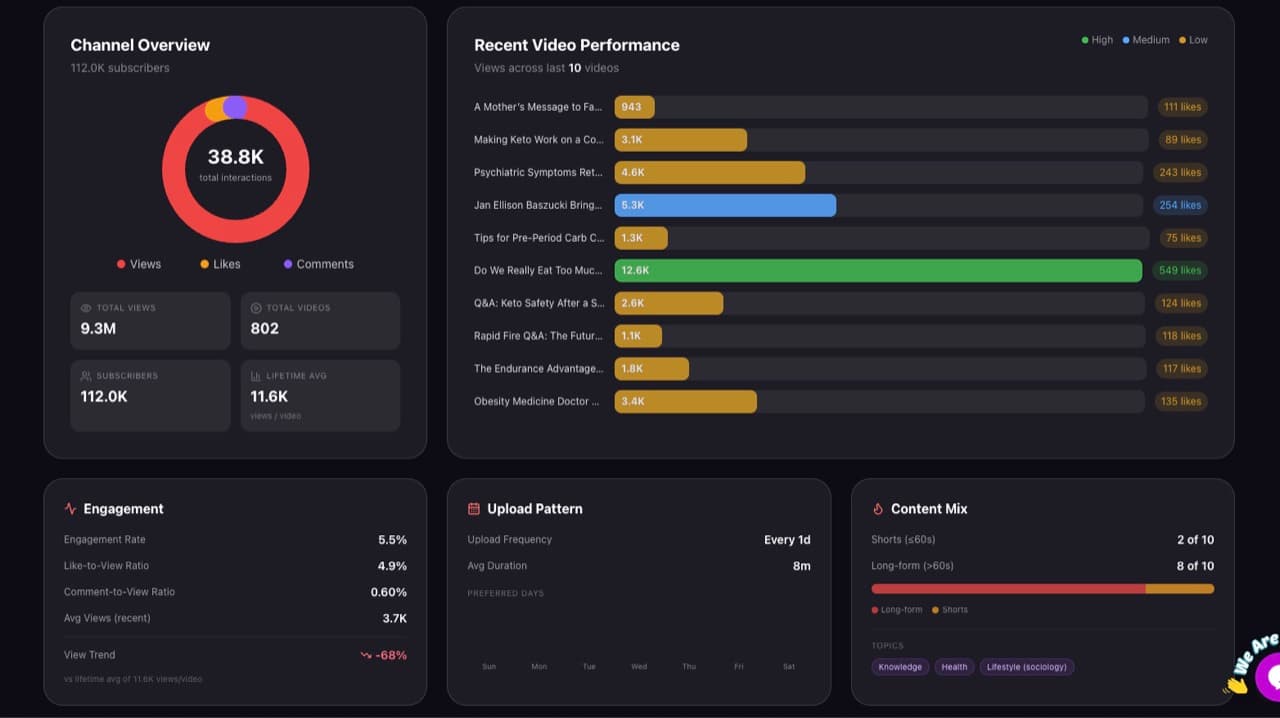Click the Content Mix flame icon

(878, 509)
